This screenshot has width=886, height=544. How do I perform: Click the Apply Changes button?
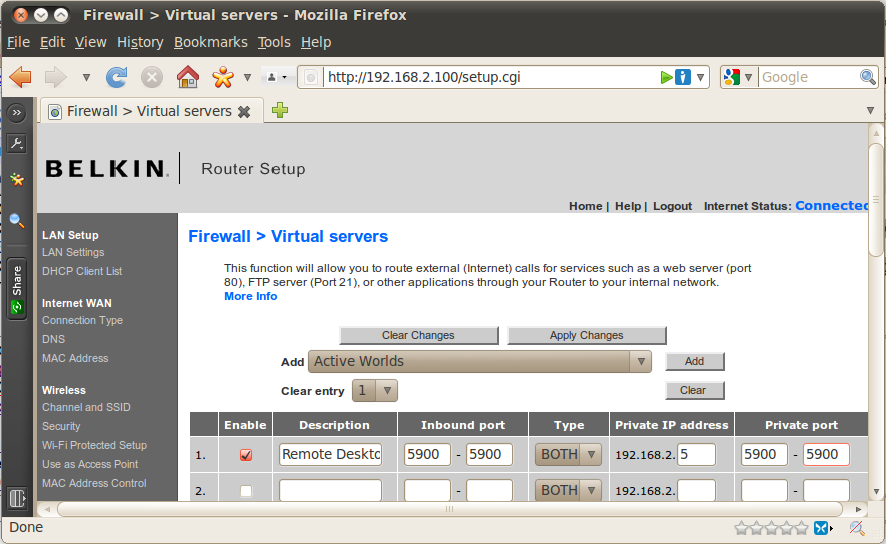587,335
